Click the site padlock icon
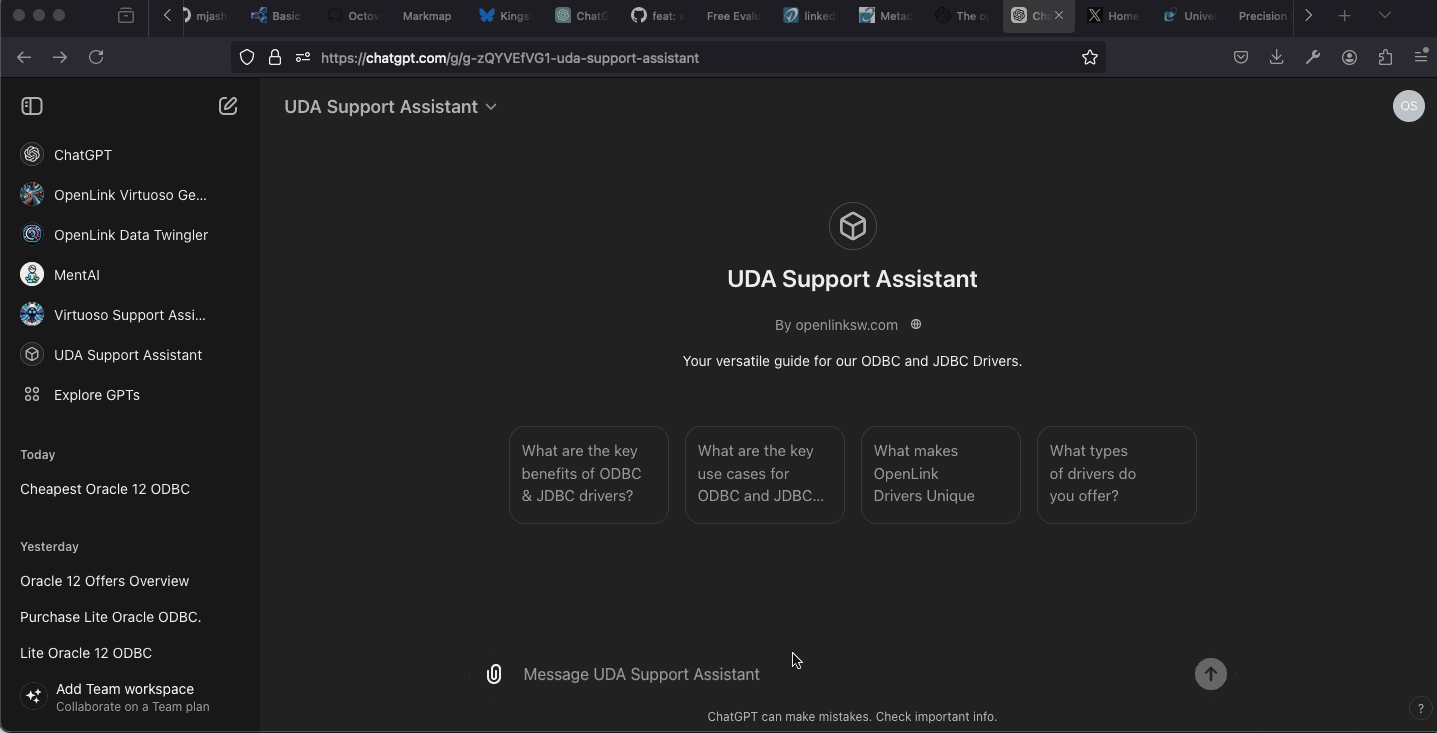1437x733 pixels. (274, 57)
